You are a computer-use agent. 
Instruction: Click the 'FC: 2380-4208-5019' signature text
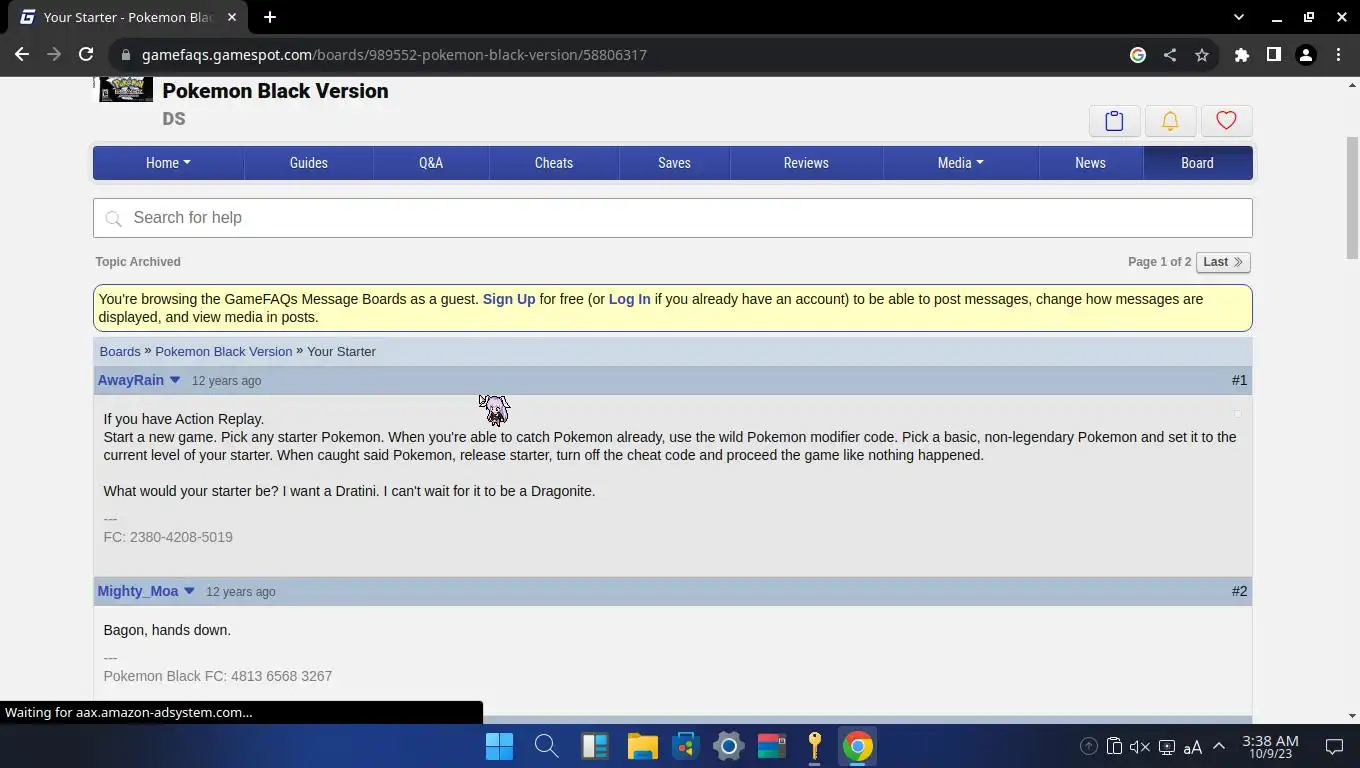tap(168, 537)
